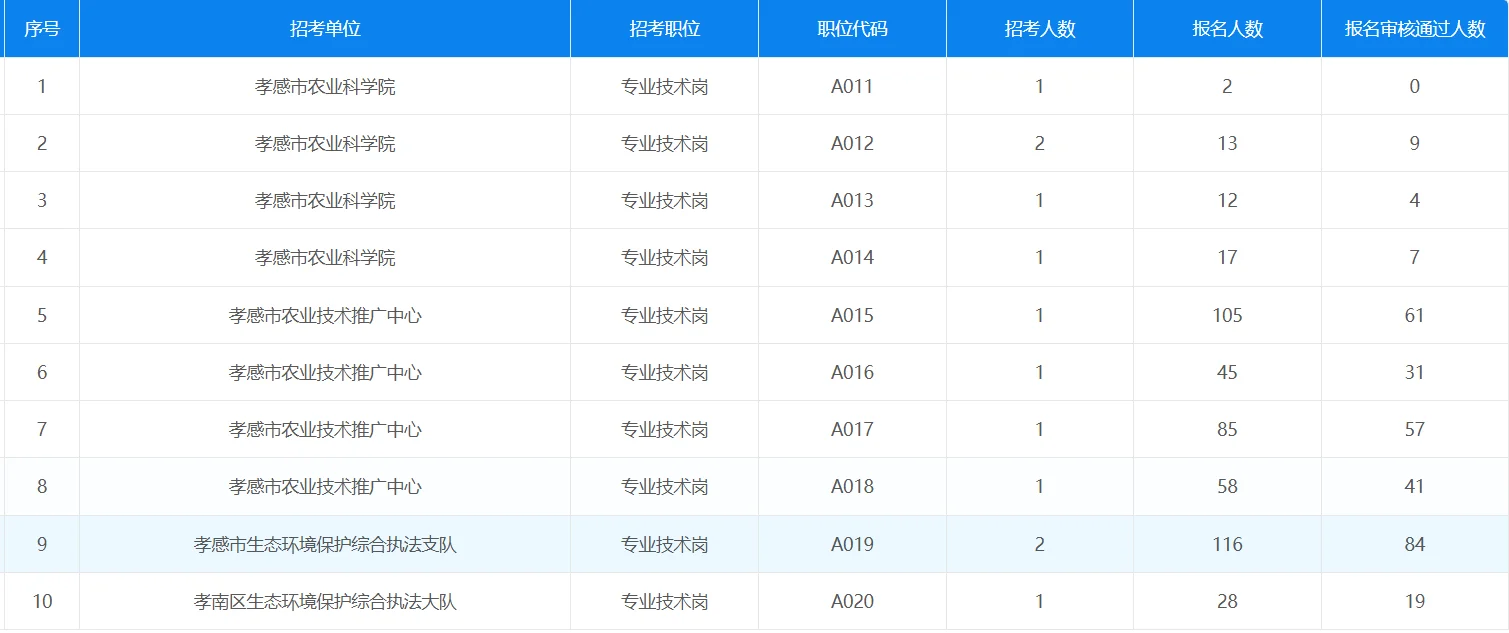This screenshot has width=1509, height=633.
Task: Click 孝感市农业科学院 in row 2
Action: [326, 142]
